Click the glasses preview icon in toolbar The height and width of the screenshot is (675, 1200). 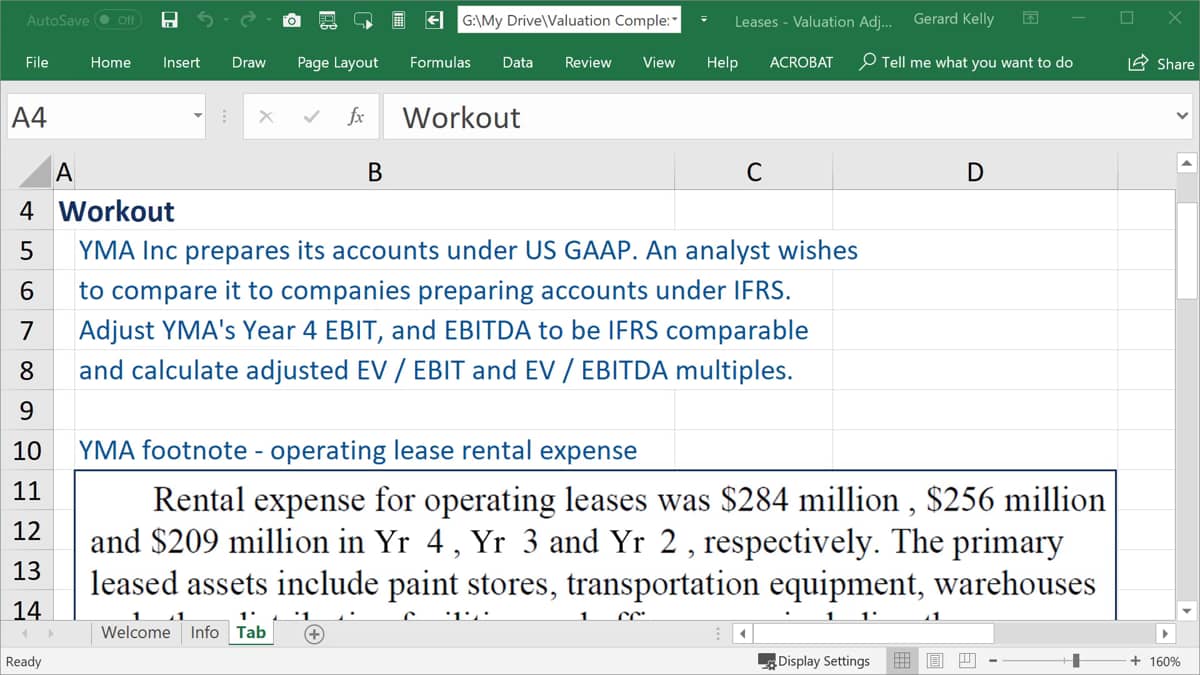pos(327,20)
